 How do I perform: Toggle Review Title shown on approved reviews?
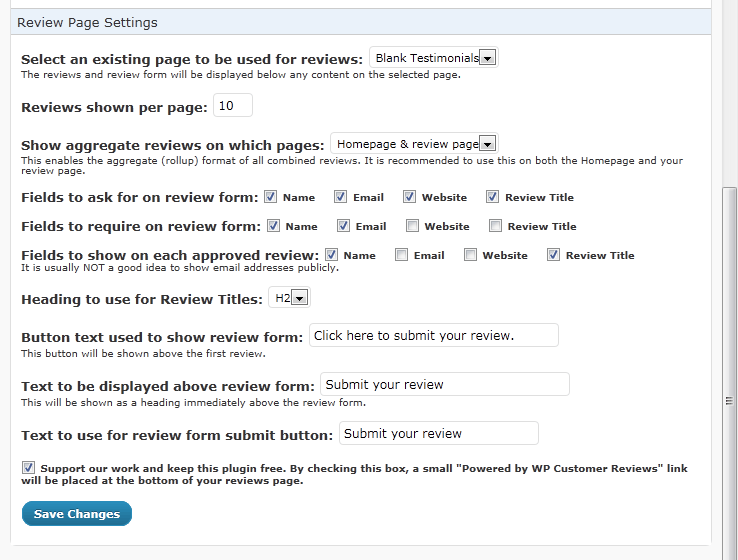(x=553, y=255)
